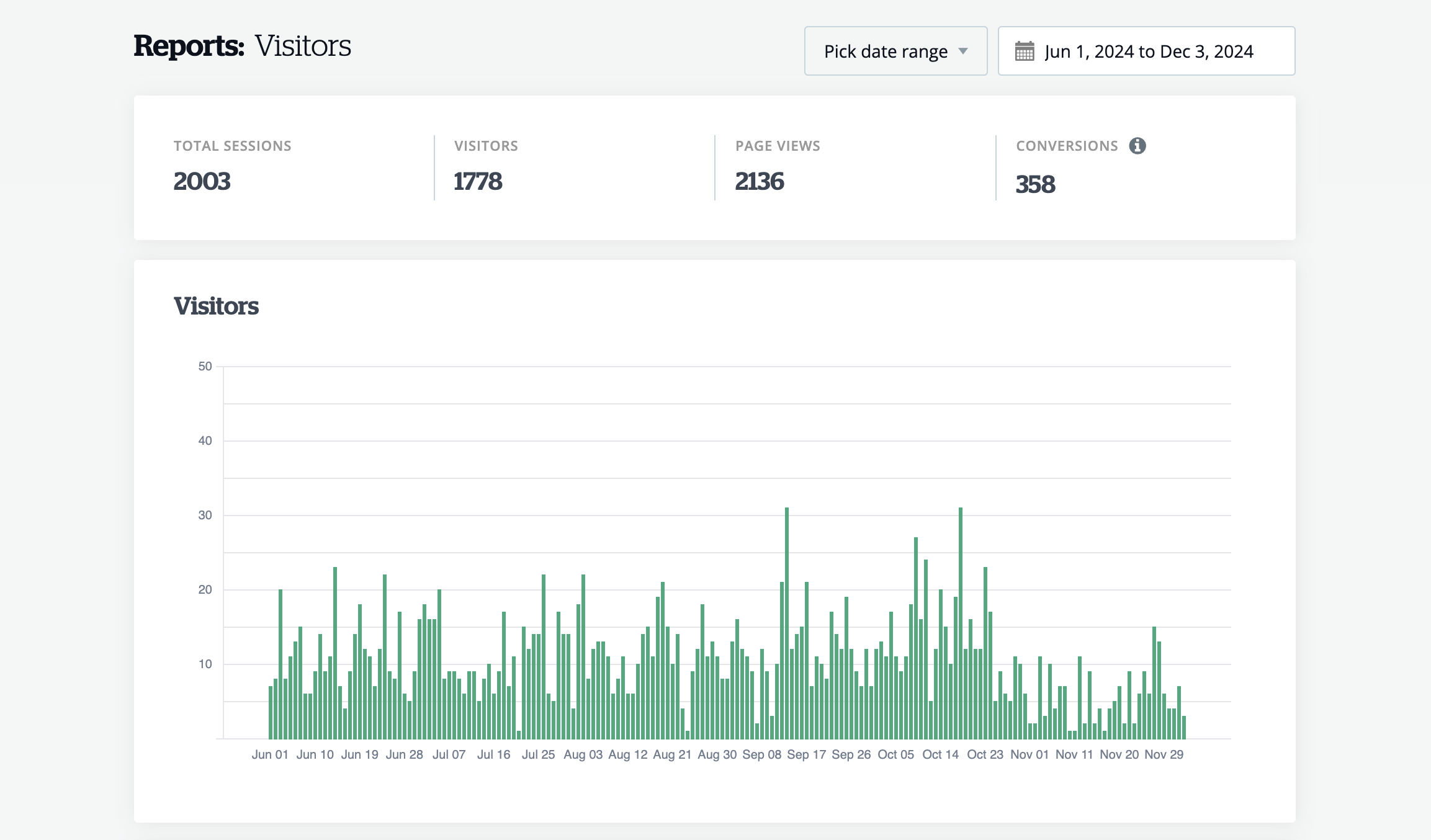
Task: Open the Pick date range dropdown
Action: click(x=895, y=51)
